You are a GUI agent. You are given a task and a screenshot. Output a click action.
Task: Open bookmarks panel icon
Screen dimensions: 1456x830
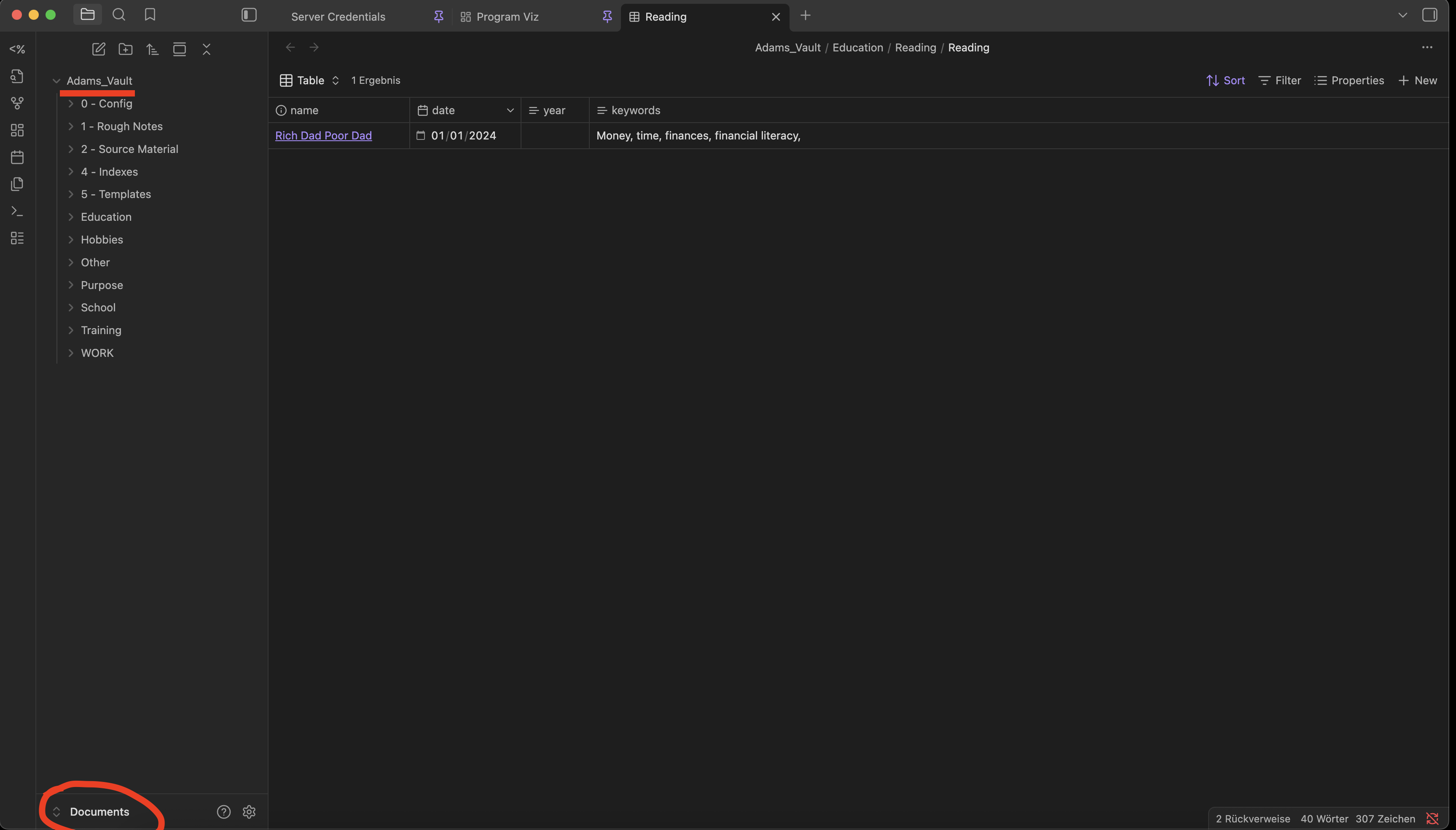tap(150, 15)
